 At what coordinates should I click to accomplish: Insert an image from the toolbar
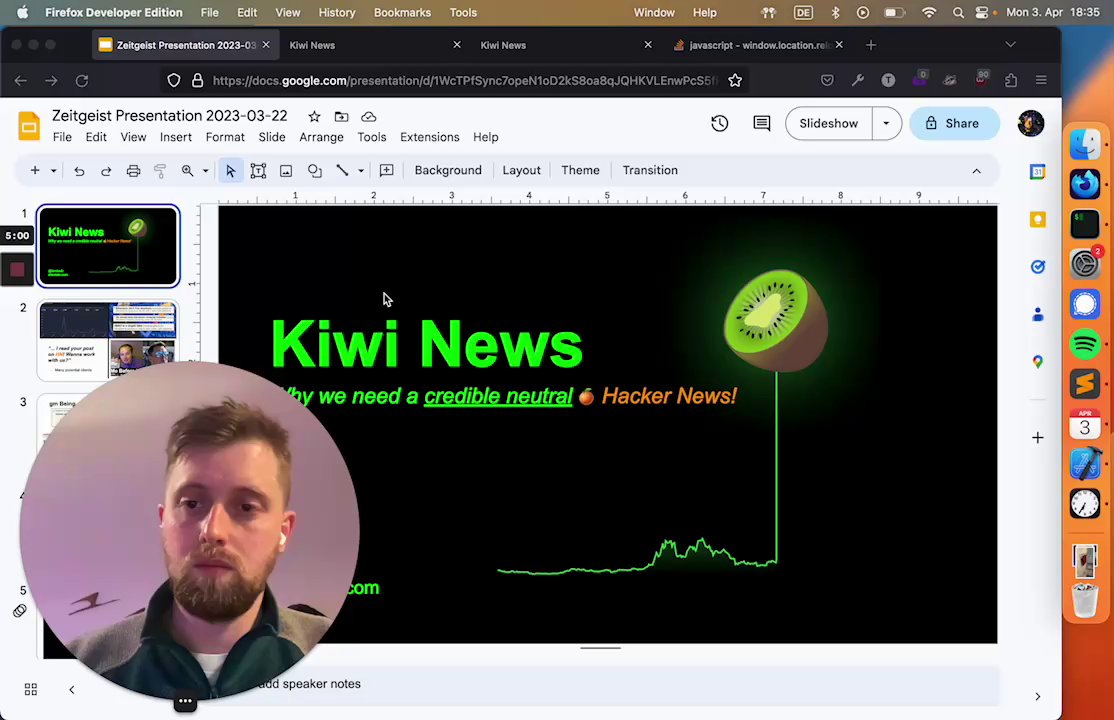pos(286,171)
